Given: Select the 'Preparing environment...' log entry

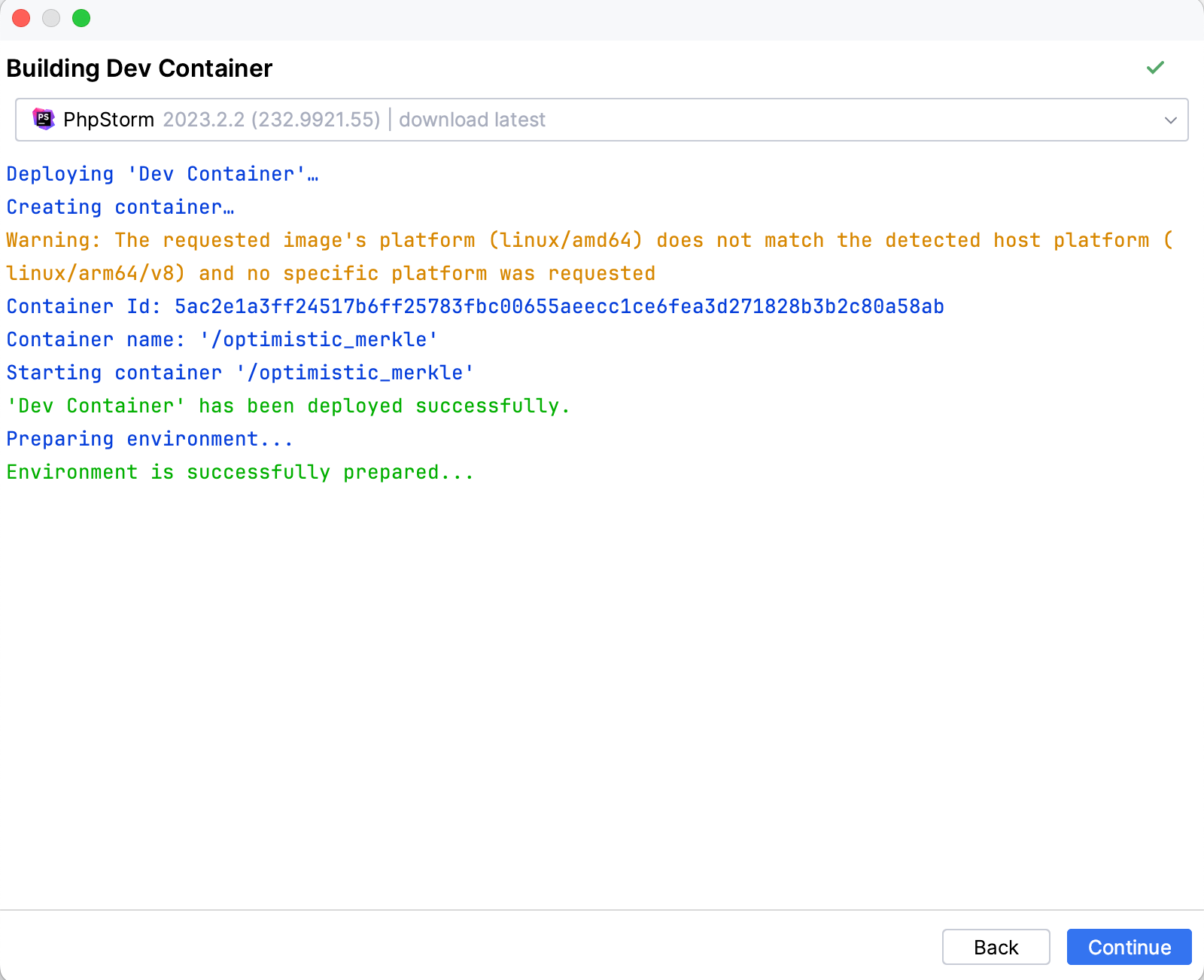Looking at the screenshot, I should 149,439.
